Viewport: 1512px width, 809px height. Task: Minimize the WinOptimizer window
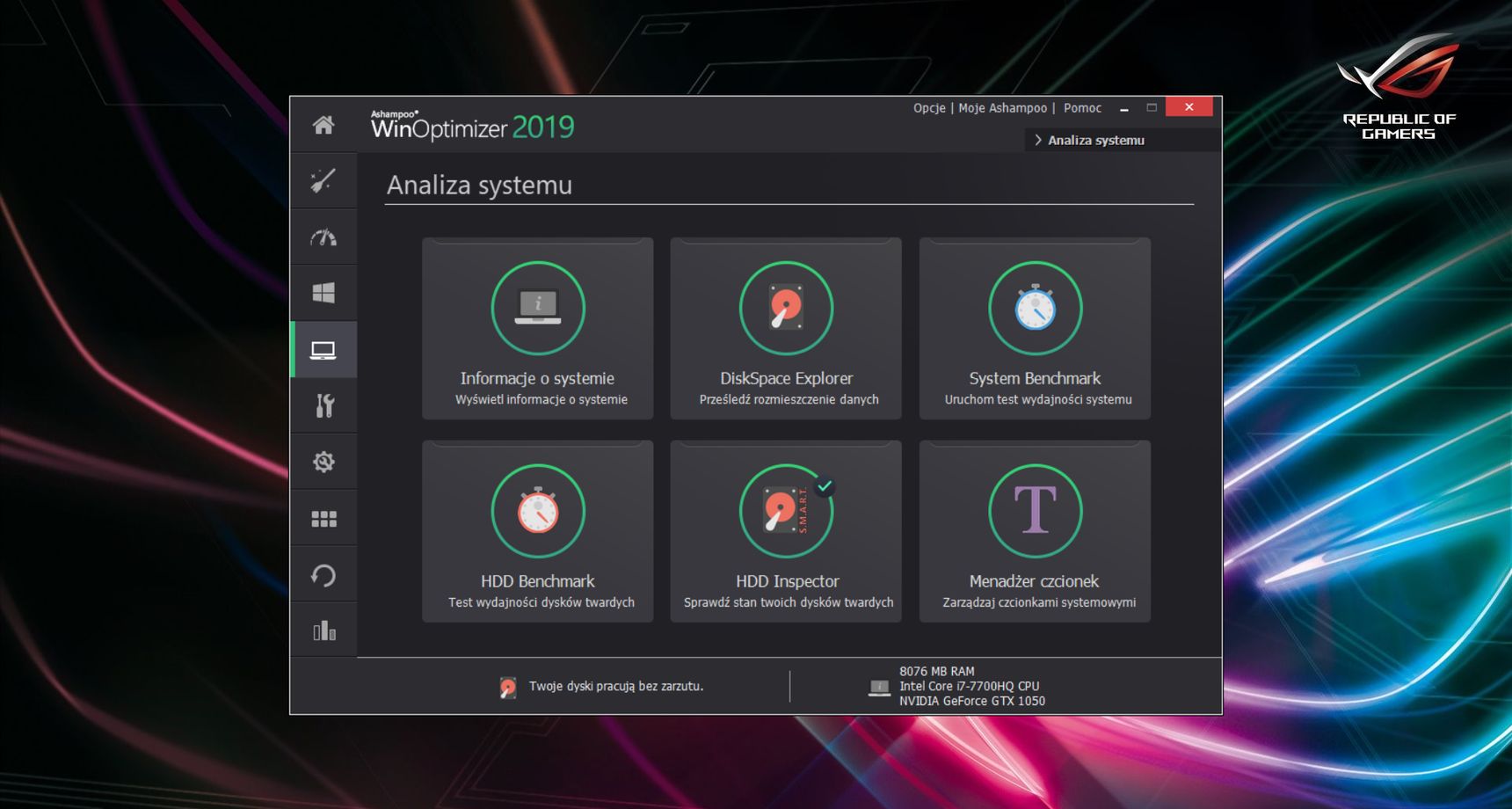coord(1124,108)
